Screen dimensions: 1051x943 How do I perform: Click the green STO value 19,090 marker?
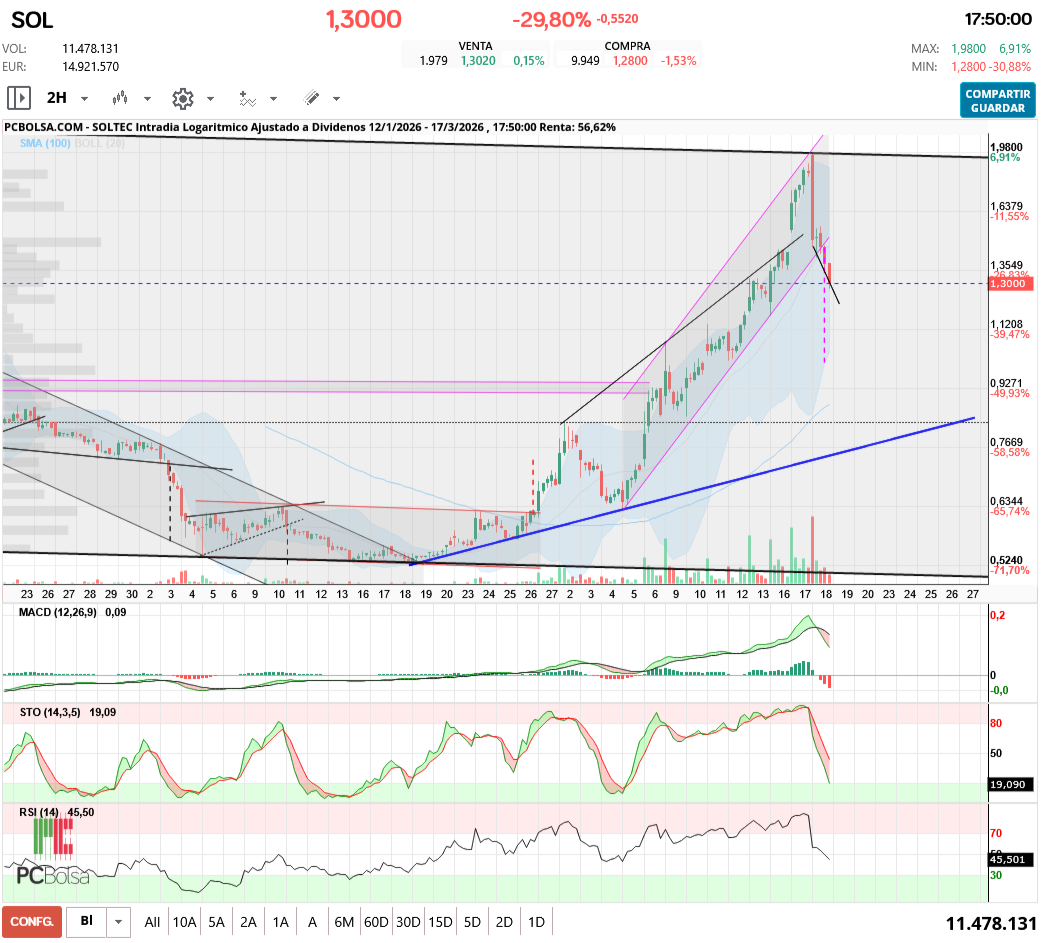point(1012,786)
